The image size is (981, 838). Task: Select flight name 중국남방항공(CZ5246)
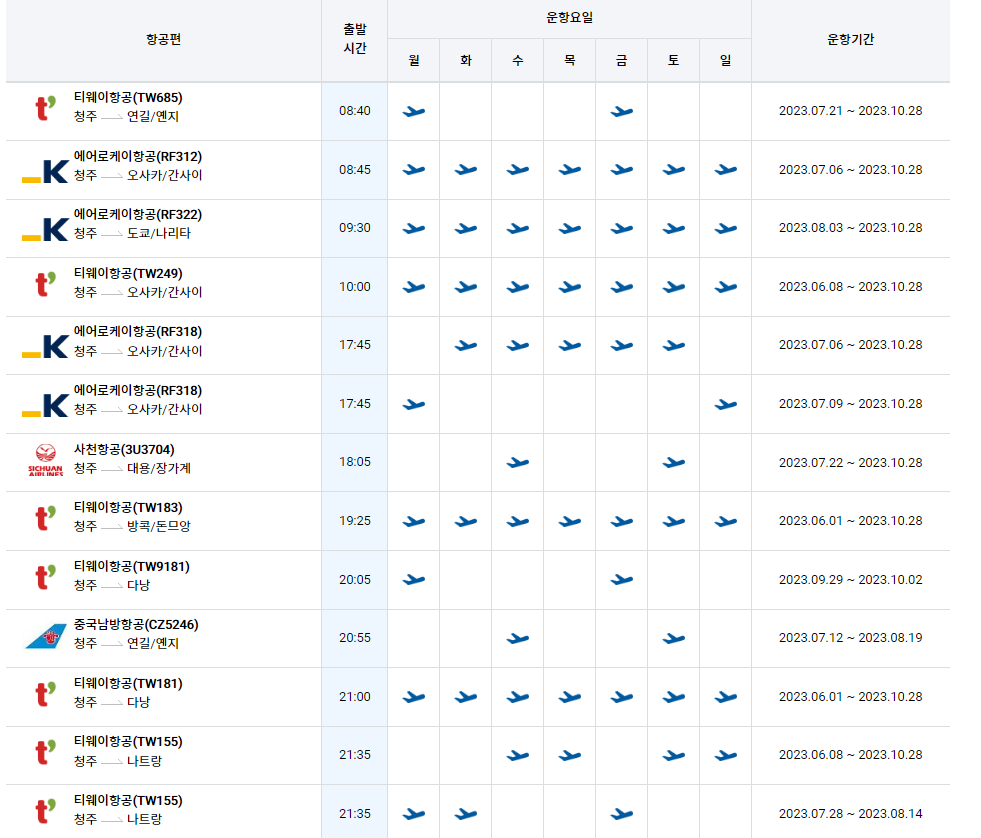tap(136, 625)
